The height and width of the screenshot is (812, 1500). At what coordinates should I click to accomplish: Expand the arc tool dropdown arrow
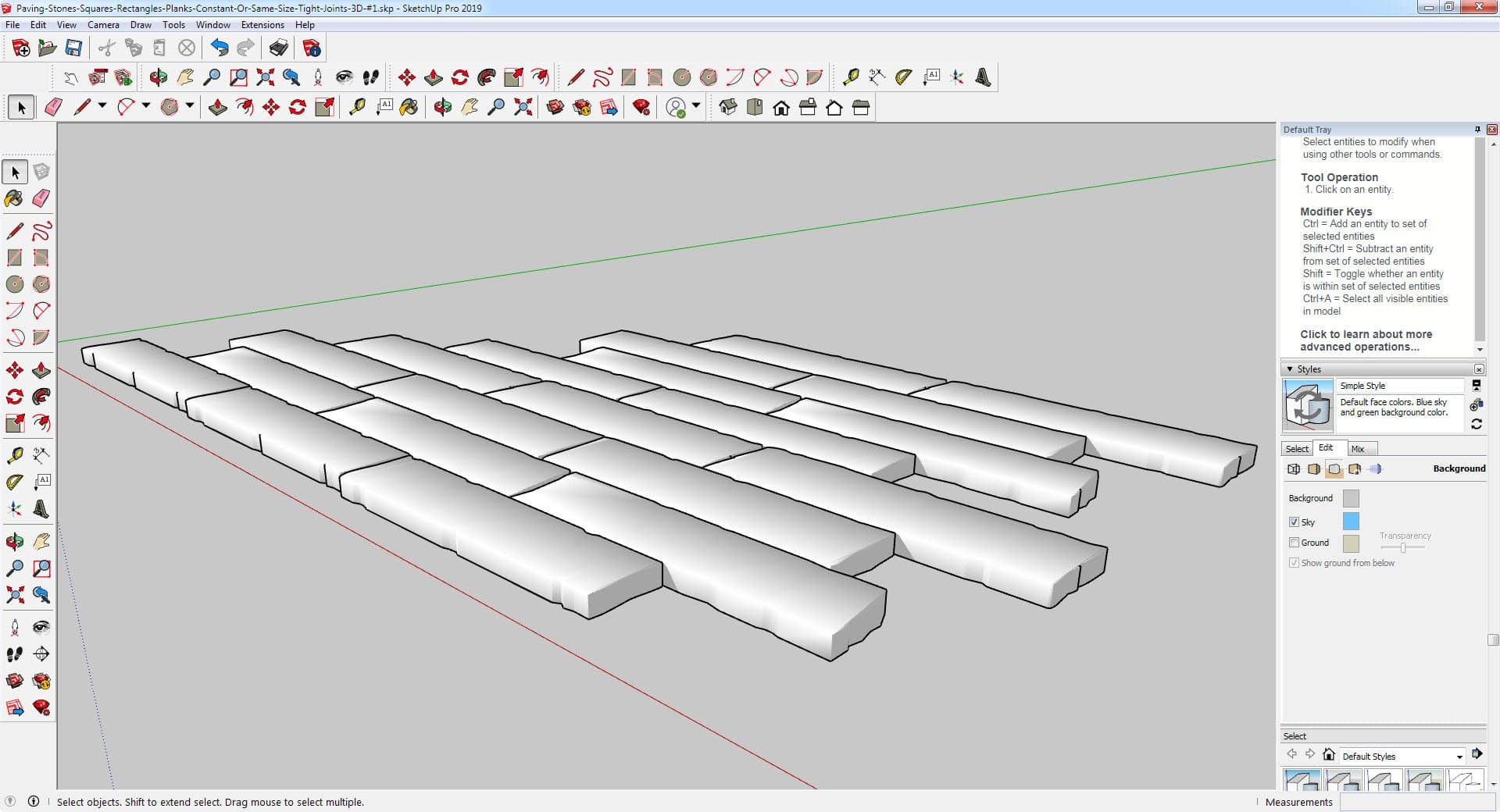coord(145,106)
